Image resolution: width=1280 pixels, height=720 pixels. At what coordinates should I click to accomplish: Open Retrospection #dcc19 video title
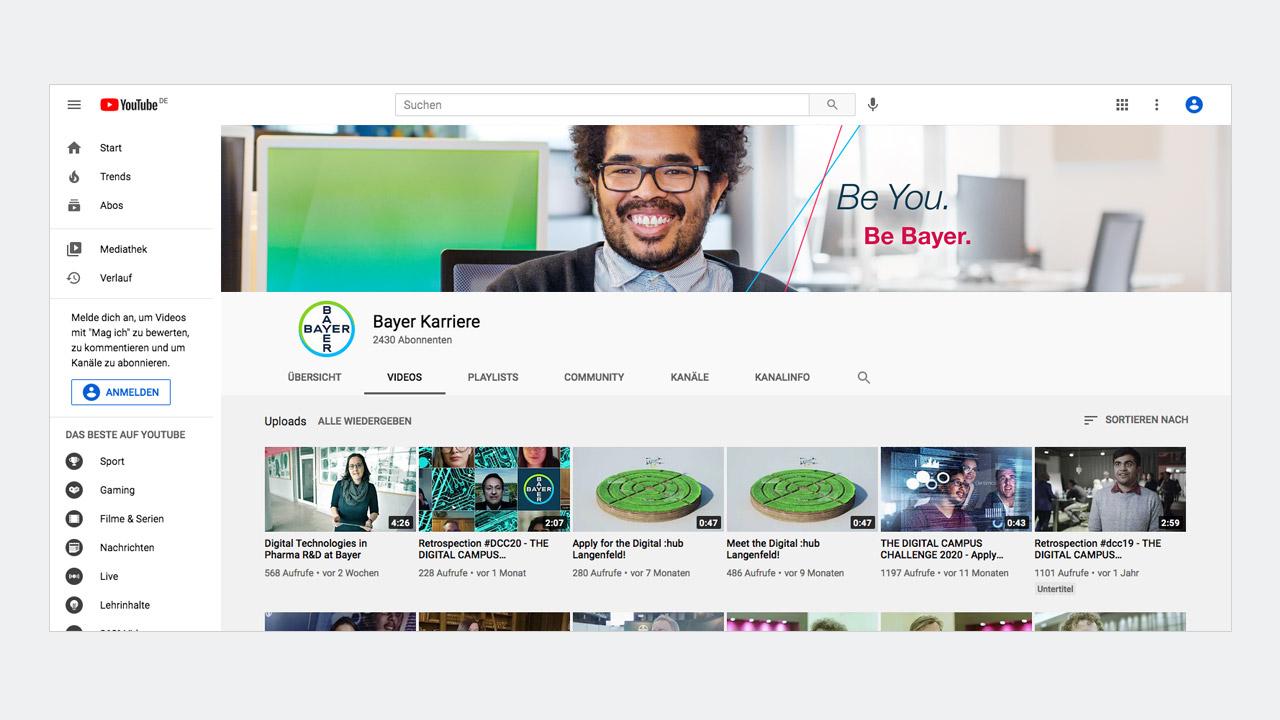tap(1098, 549)
